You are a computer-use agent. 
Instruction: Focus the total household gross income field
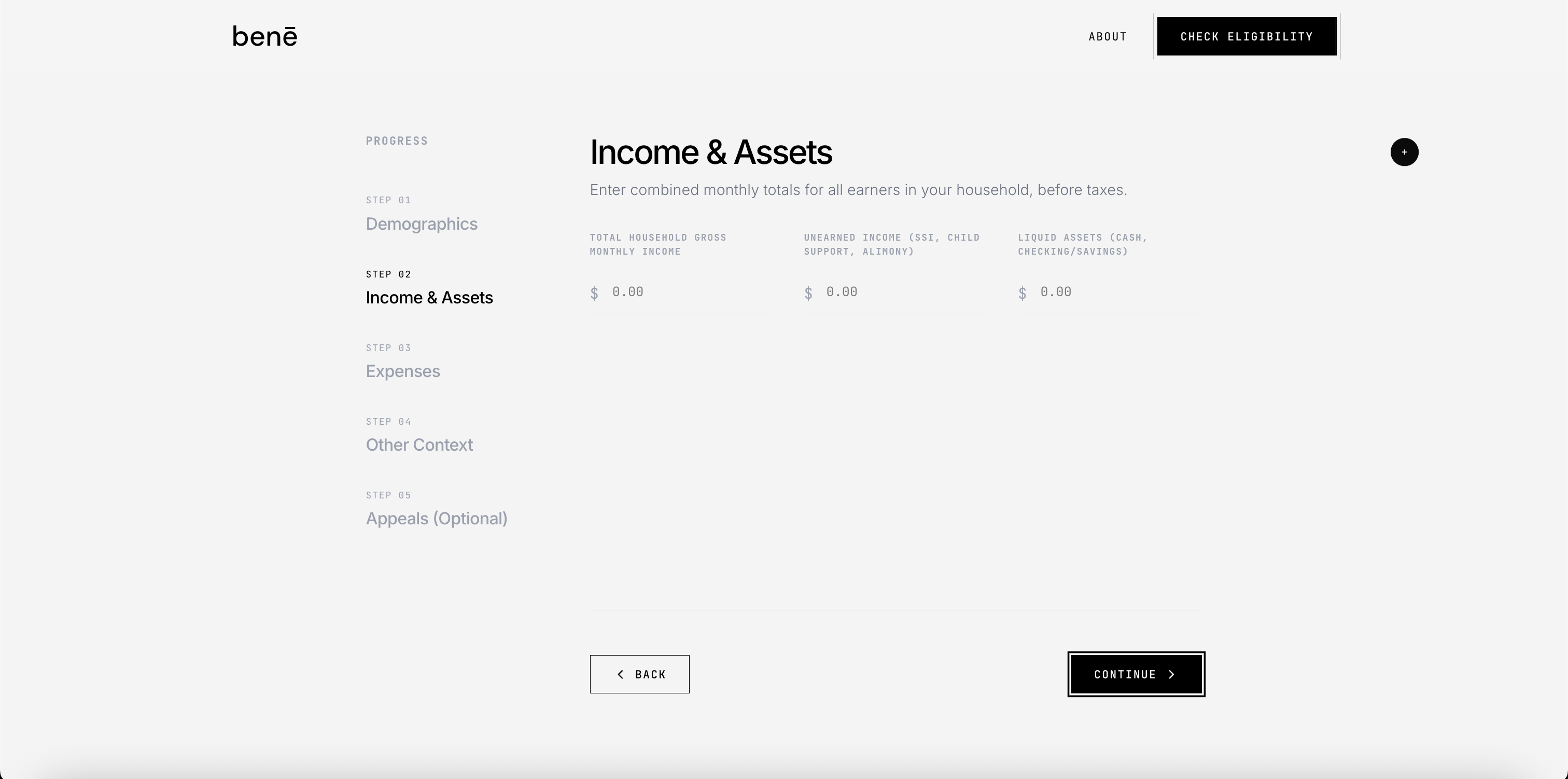[690, 293]
